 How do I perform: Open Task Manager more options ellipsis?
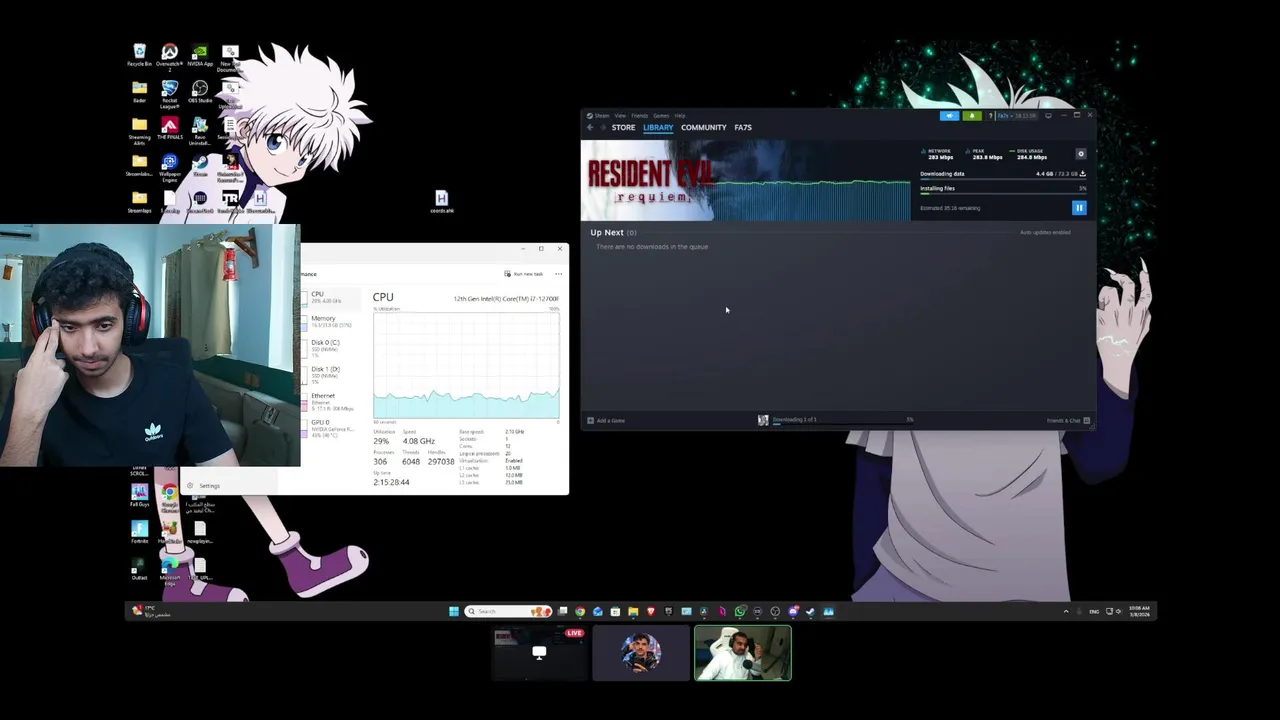558,274
